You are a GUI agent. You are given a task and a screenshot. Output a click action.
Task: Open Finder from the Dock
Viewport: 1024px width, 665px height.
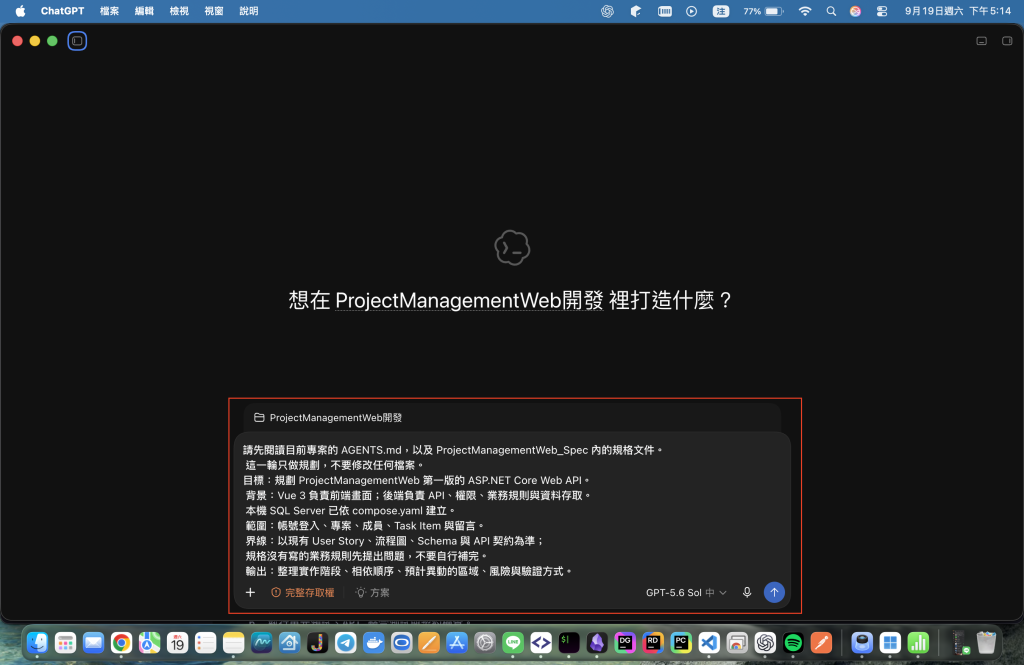[x=37, y=643]
